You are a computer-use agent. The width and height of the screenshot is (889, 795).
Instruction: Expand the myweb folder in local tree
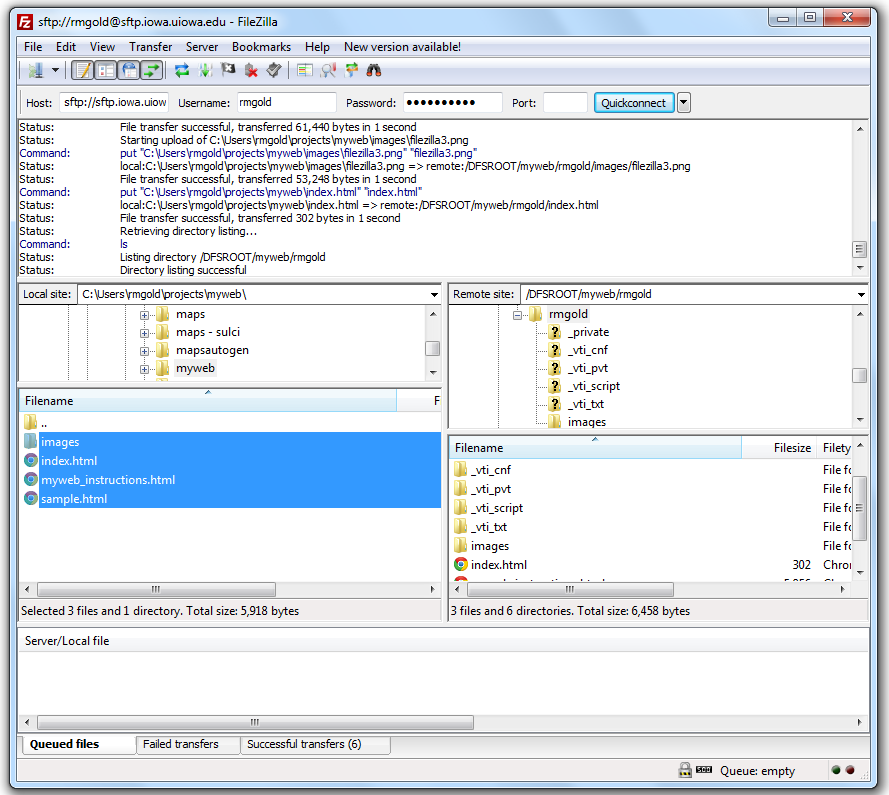pos(144,370)
